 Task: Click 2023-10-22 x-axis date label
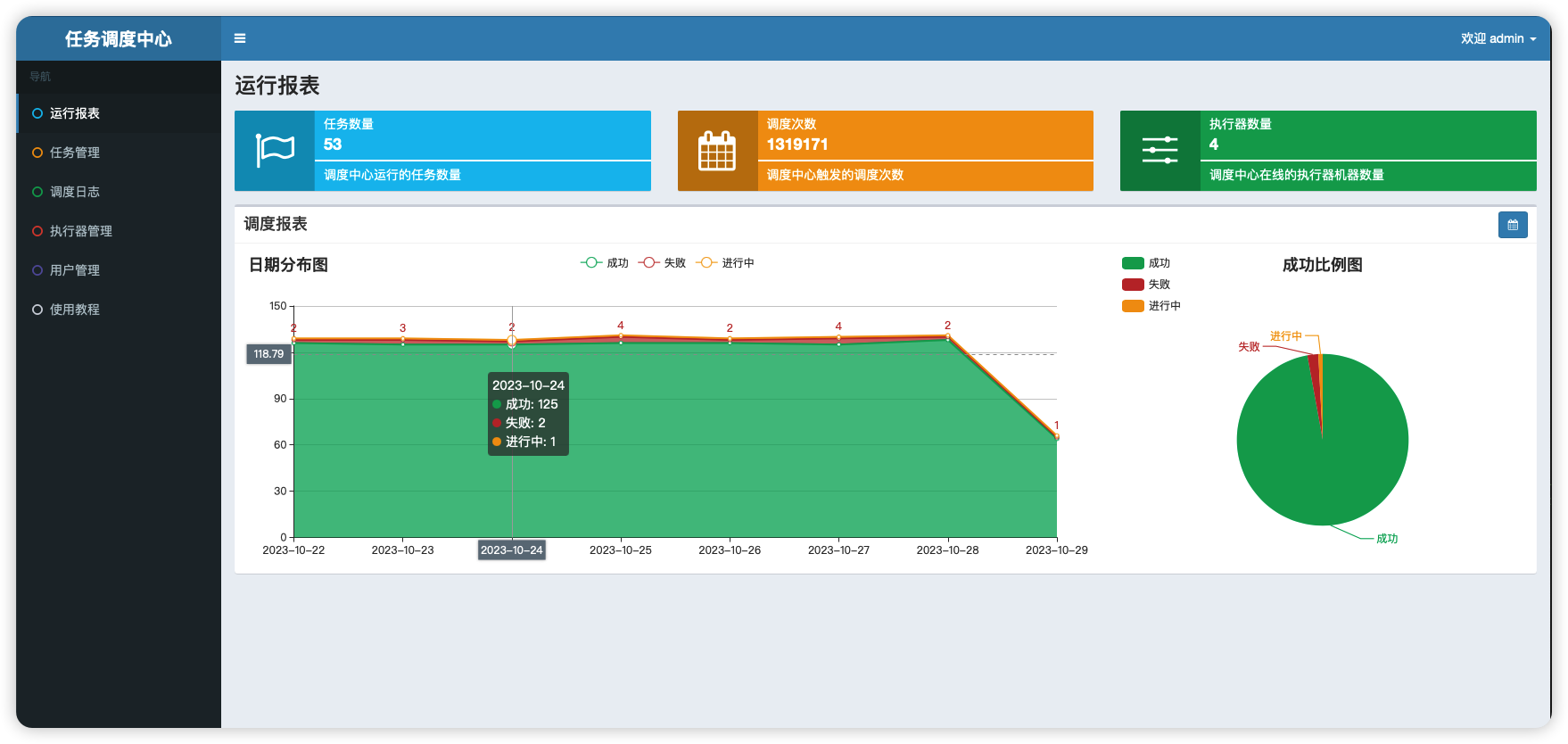293,550
